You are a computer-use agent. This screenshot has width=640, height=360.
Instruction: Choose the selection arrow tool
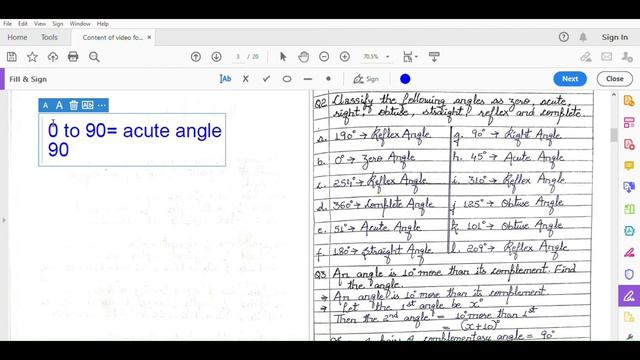283,57
